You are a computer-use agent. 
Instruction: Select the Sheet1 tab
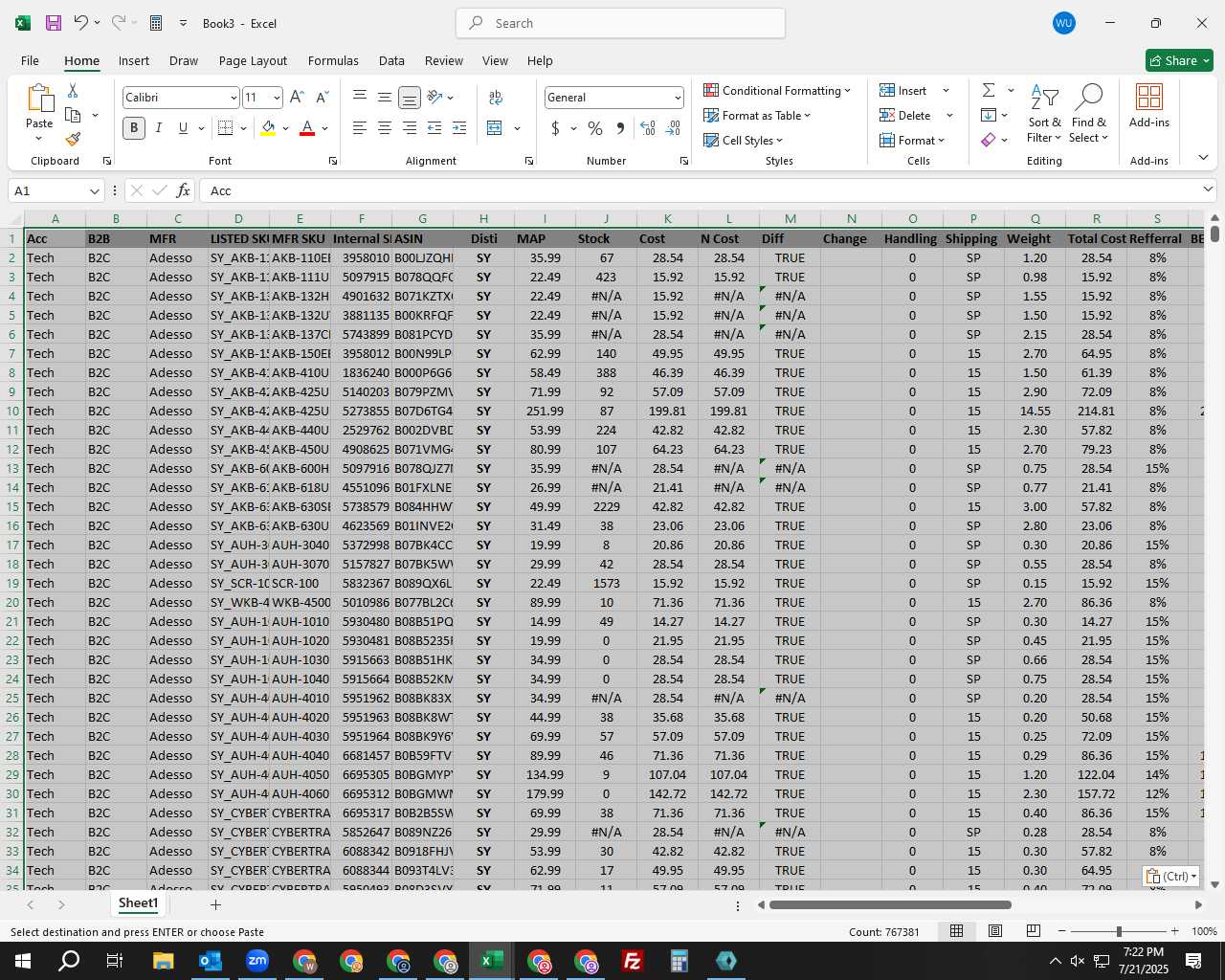(x=138, y=903)
